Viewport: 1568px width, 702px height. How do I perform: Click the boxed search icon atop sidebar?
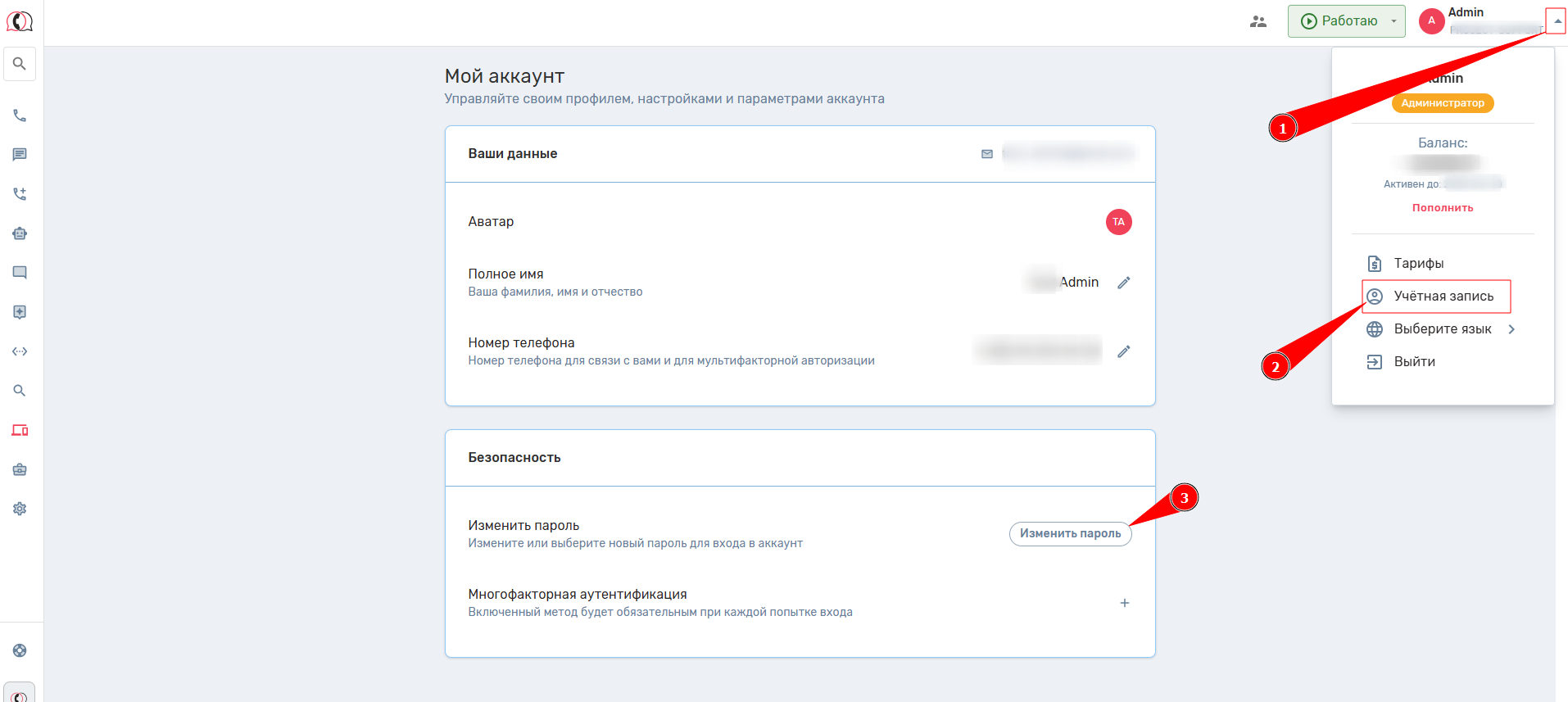[x=20, y=64]
